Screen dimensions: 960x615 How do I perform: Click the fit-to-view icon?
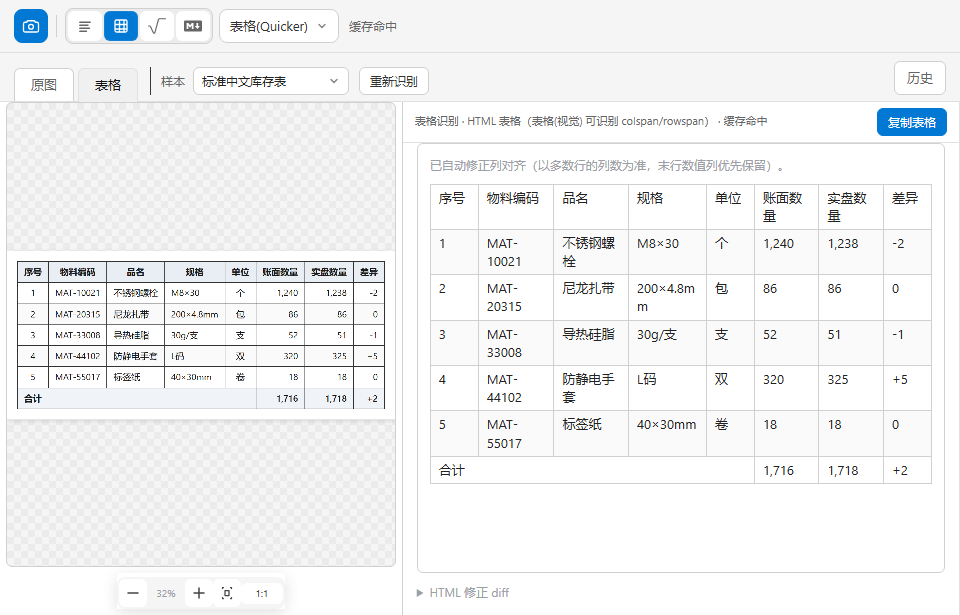(227, 593)
